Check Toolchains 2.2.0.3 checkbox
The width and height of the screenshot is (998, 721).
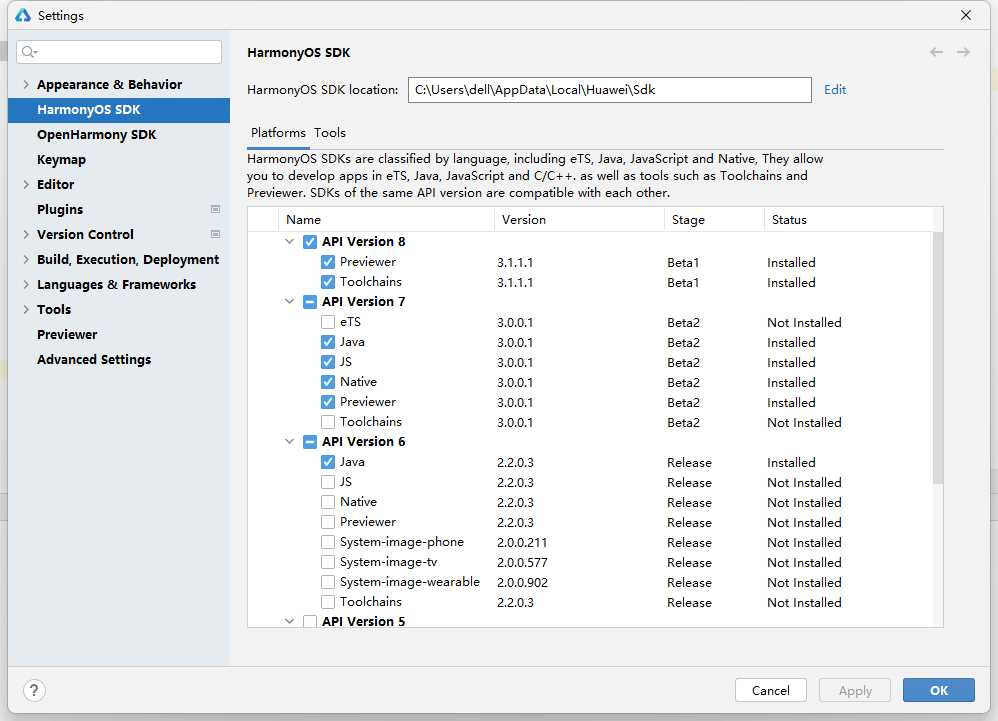[x=328, y=602]
